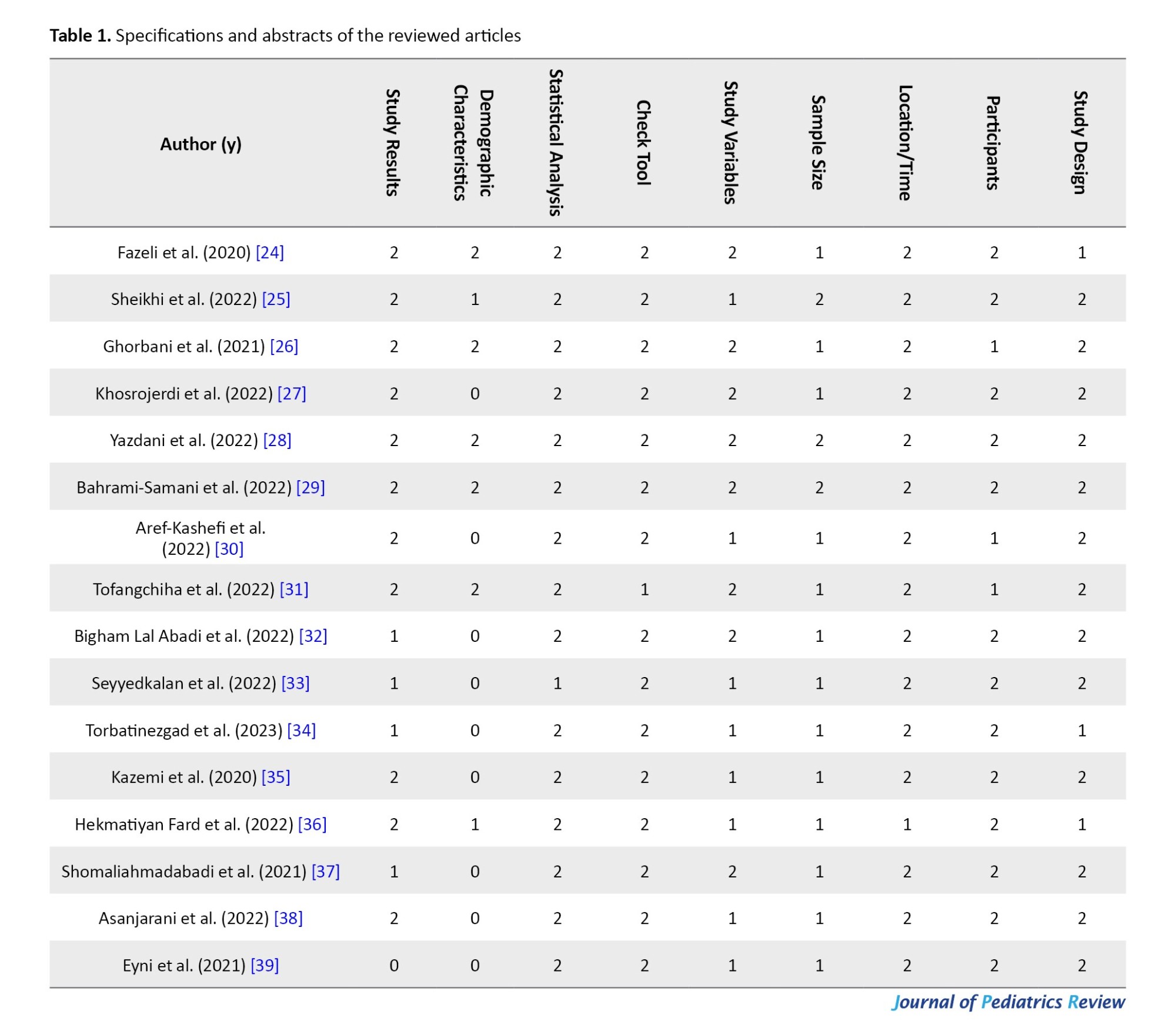Open citation link [24] for Fazeli et al.
Screen dimensions: 1176x1035
(x=270, y=253)
